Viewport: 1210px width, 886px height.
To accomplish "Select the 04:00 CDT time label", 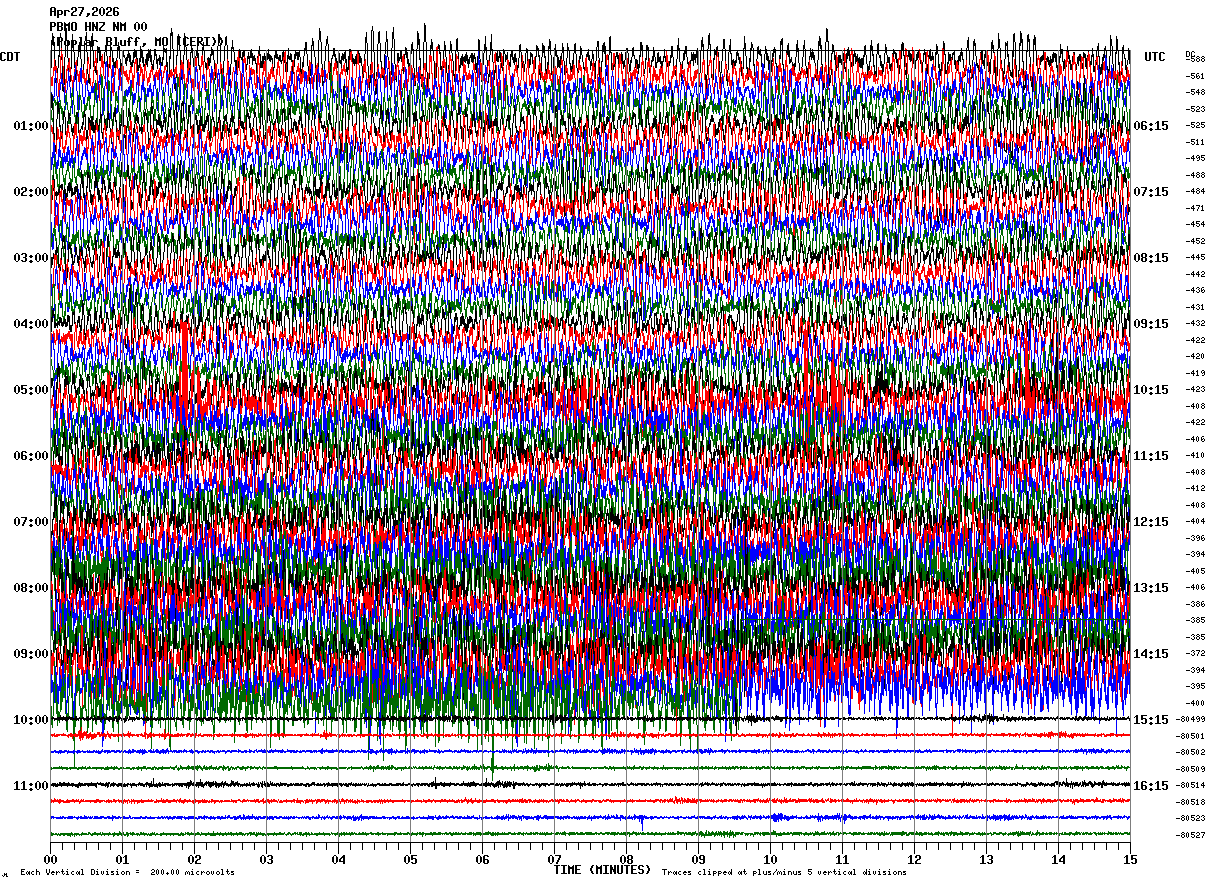I will [31, 324].
